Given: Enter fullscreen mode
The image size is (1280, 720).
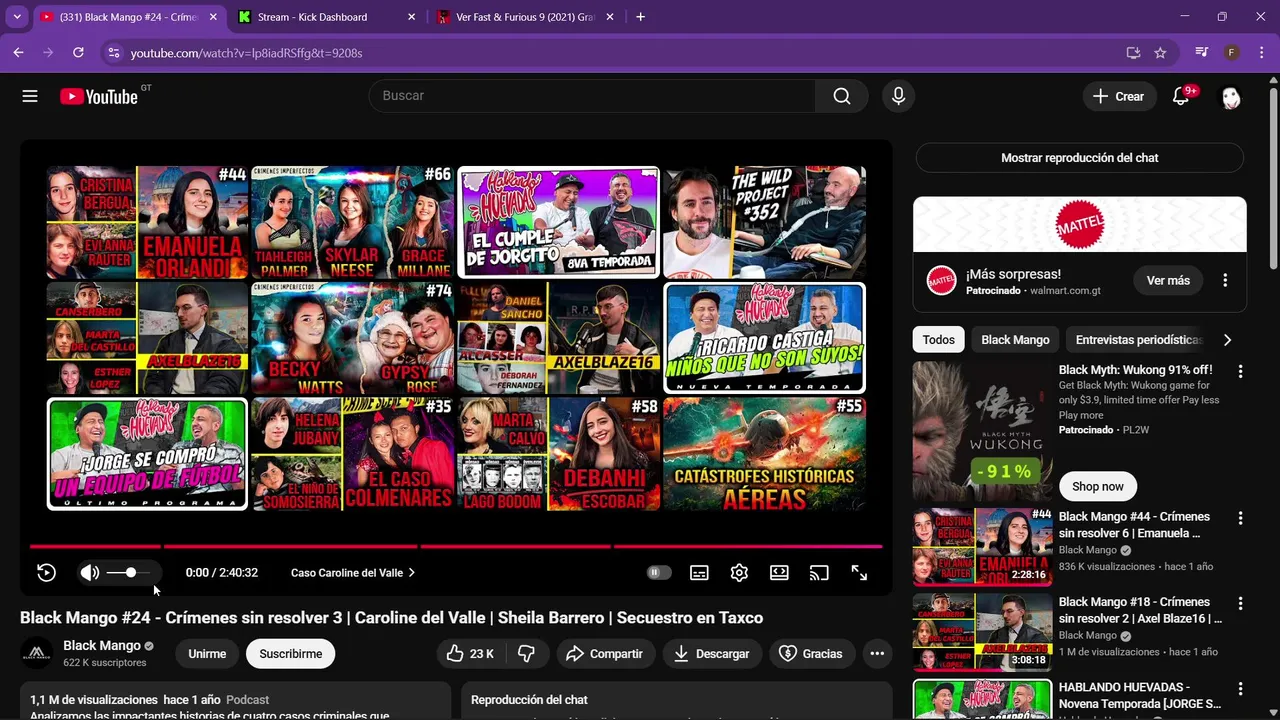Looking at the screenshot, I should click(x=859, y=573).
